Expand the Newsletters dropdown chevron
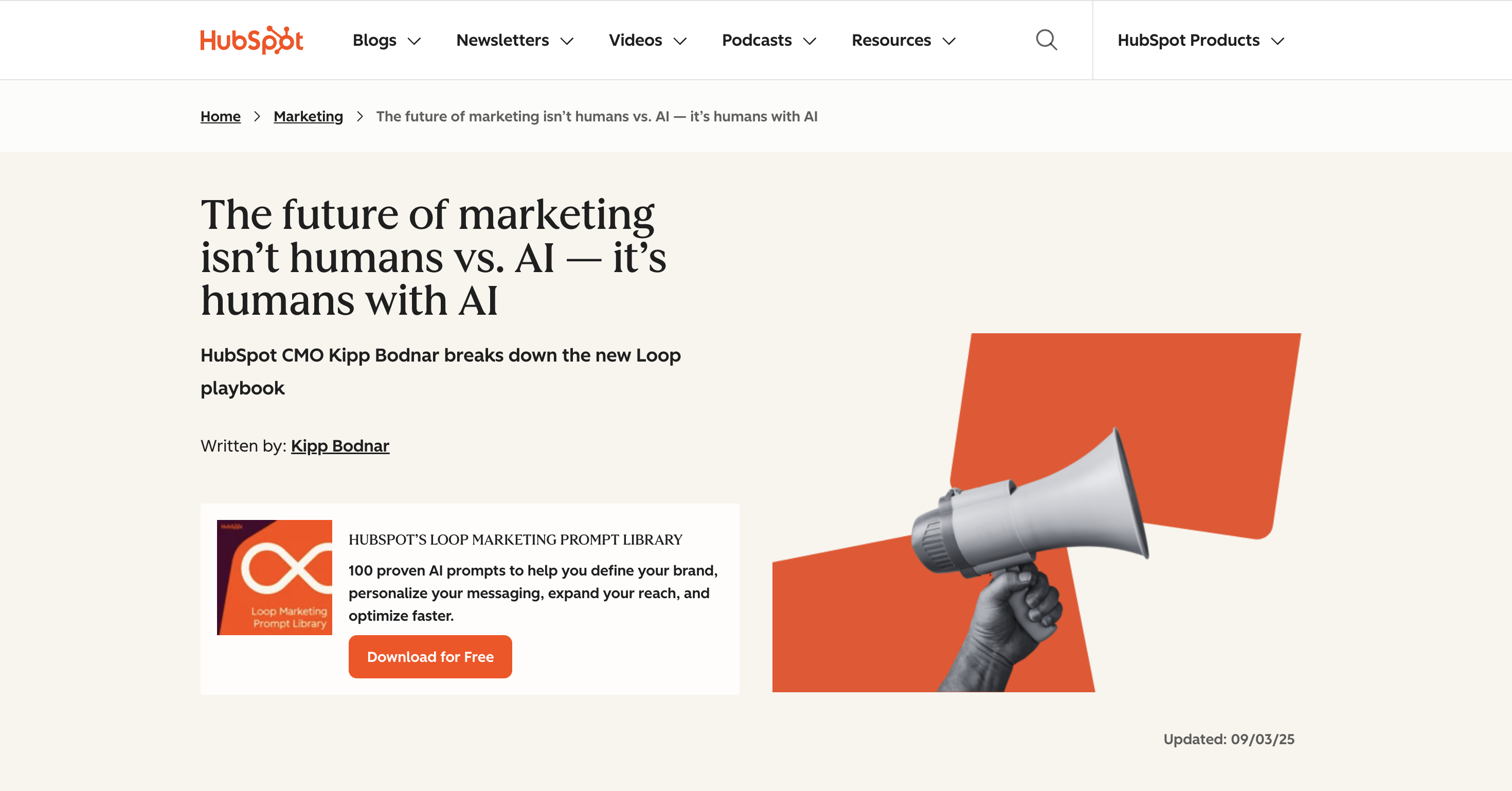The width and height of the screenshot is (1512, 791). [x=567, y=41]
